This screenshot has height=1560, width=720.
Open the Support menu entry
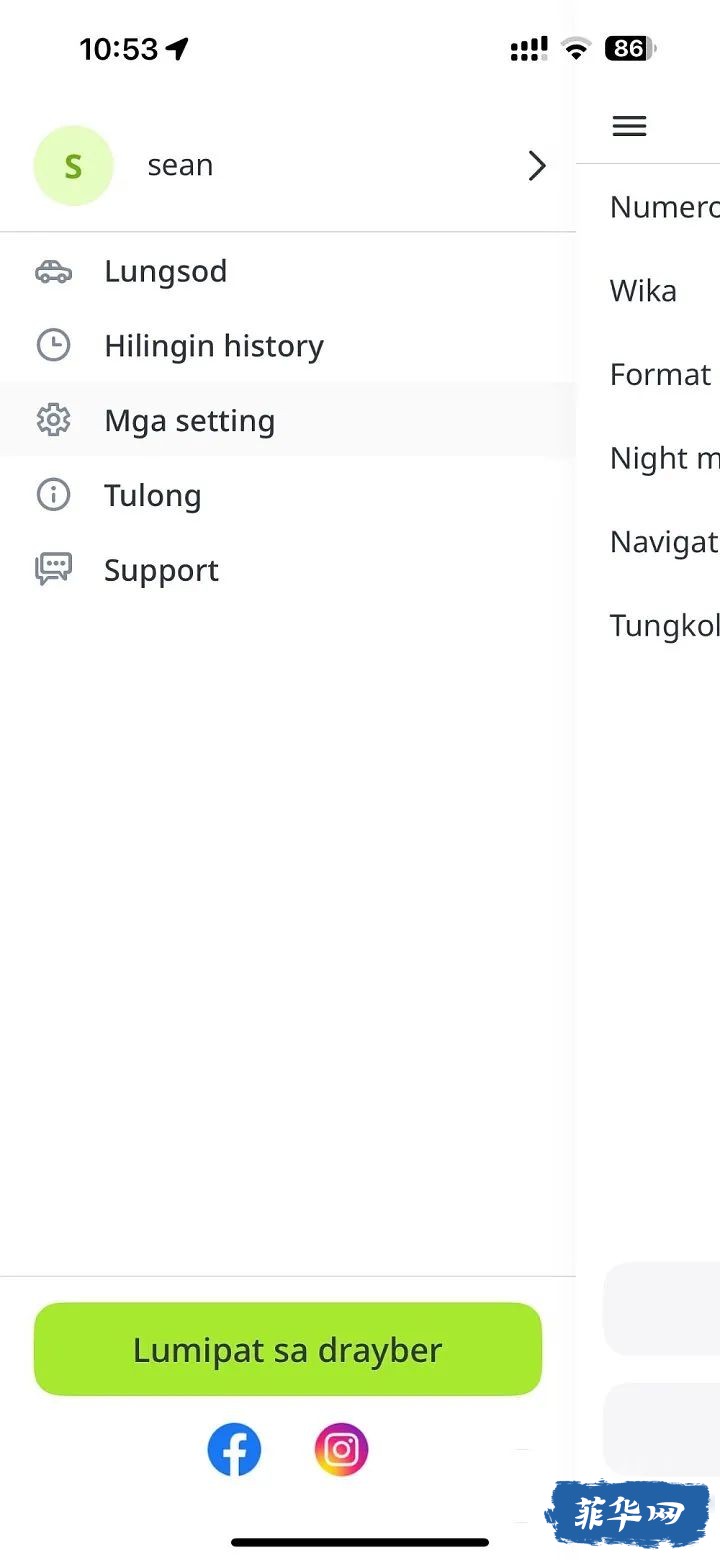(x=161, y=570)
